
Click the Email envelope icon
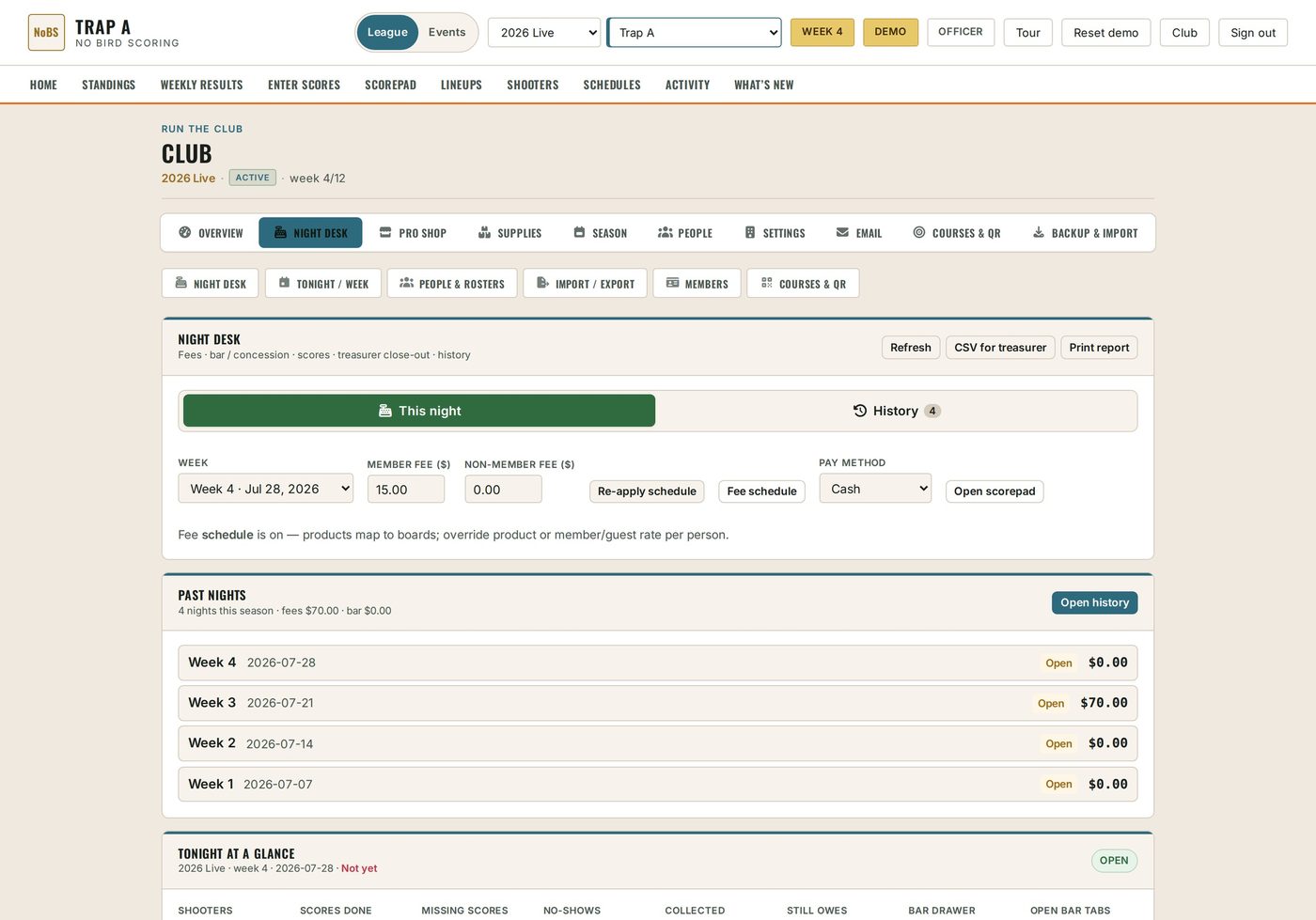842,232
